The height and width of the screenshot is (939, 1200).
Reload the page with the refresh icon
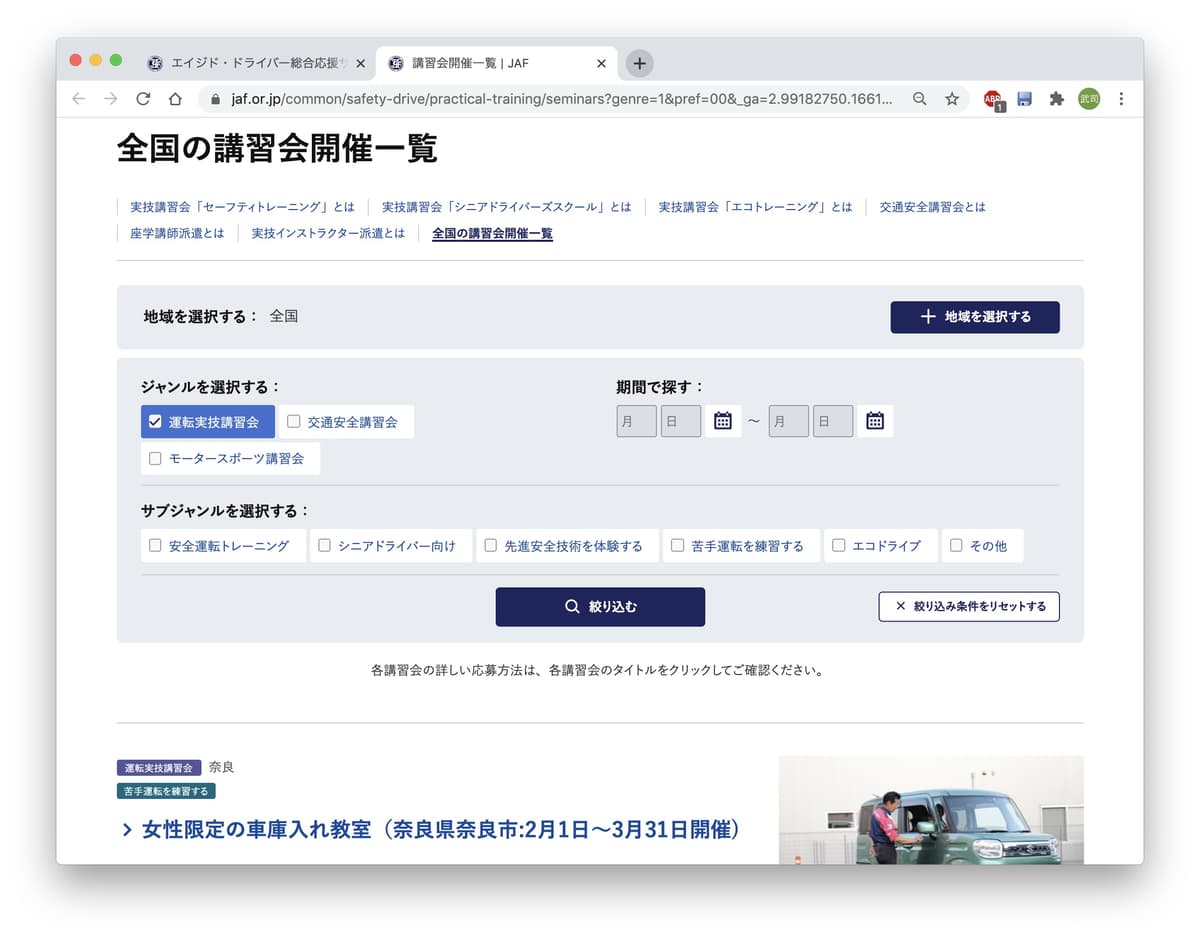(142, 99)
